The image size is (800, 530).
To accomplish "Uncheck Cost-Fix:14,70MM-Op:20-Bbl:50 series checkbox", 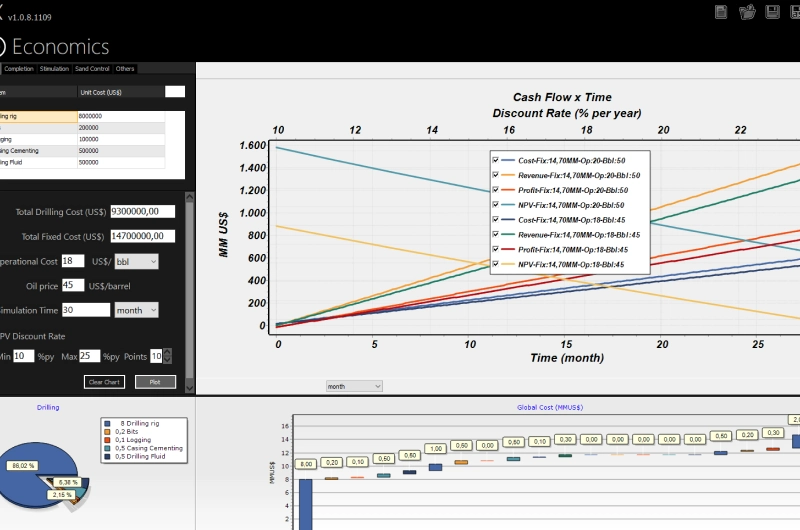I will click(496, 160).
